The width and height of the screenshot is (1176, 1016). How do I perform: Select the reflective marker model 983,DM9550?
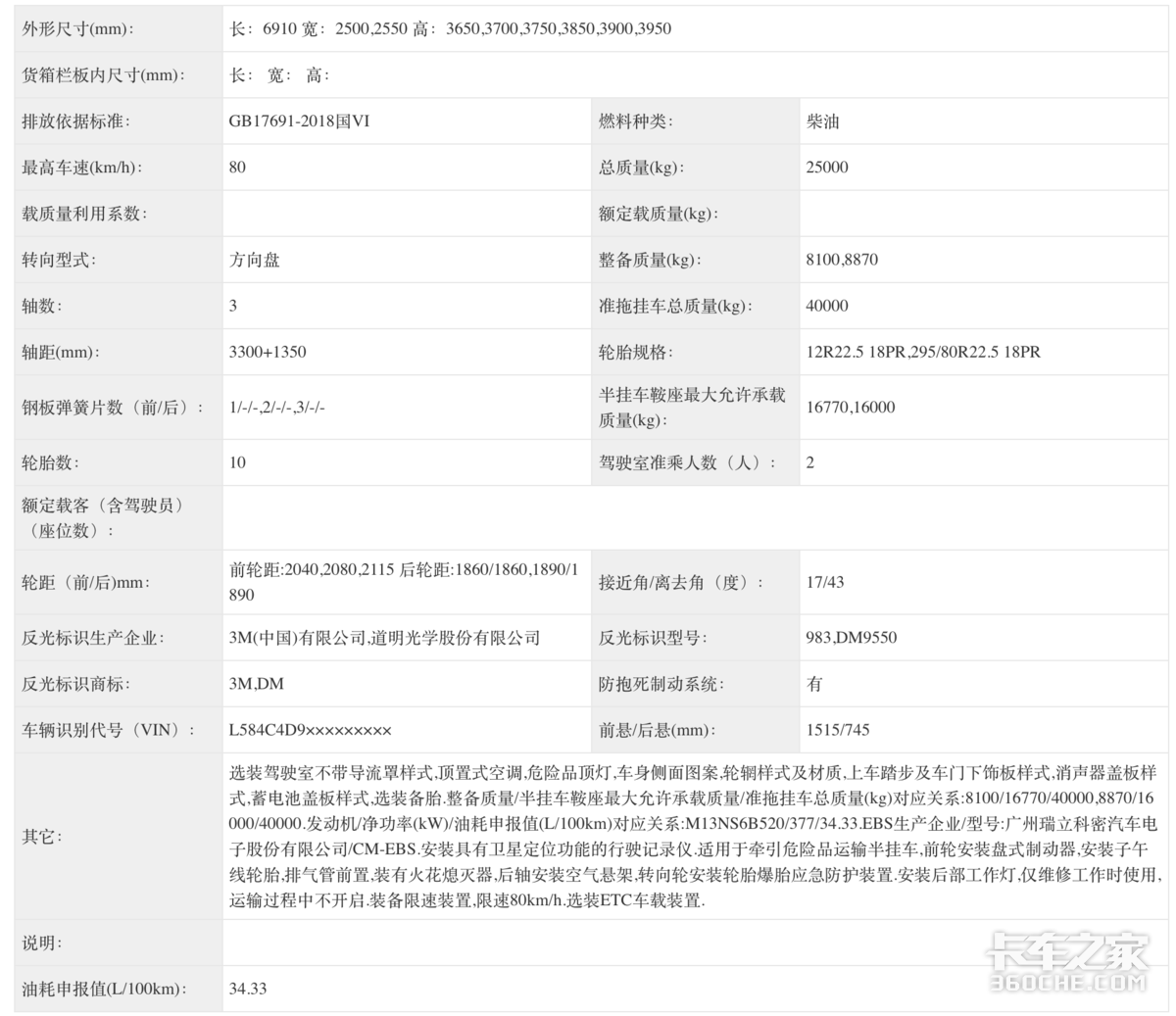[x=851, y=638]
